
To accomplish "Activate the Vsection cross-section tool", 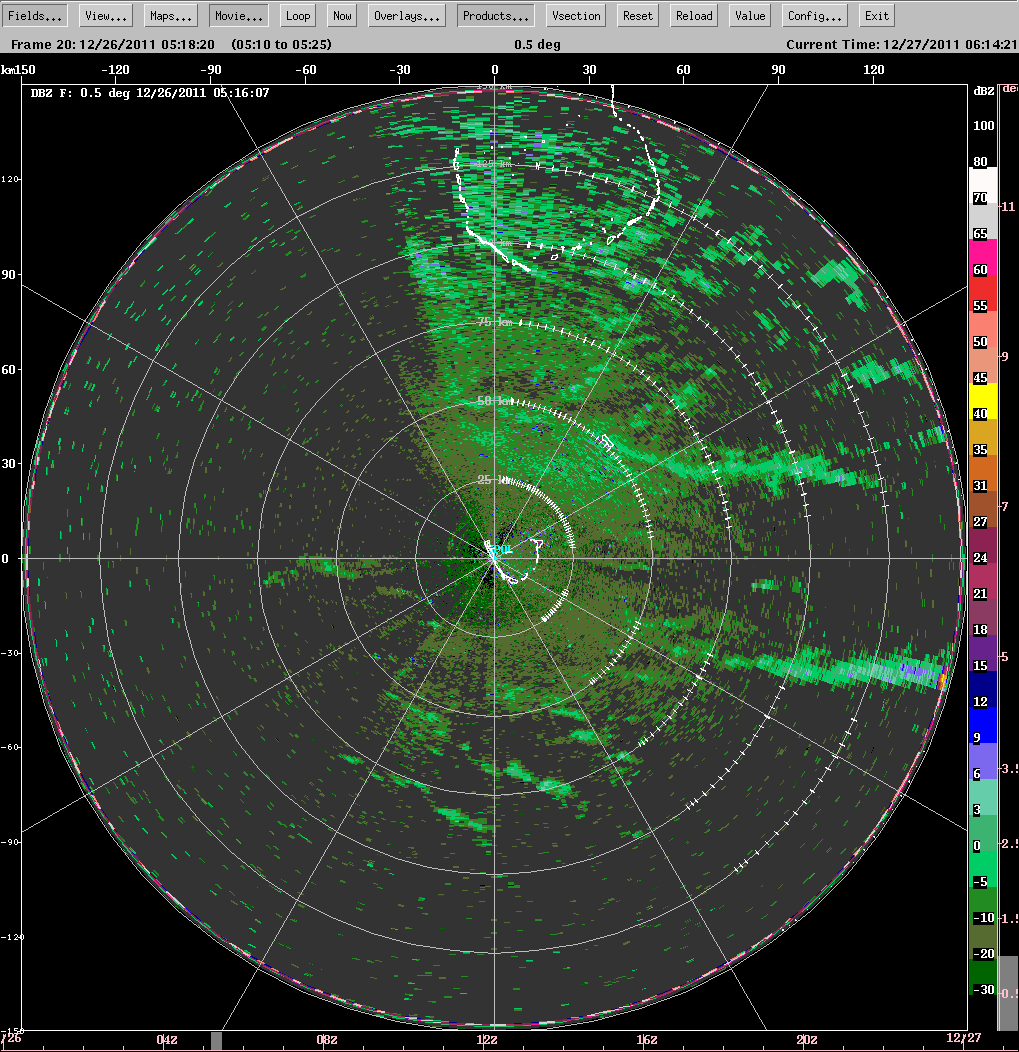I will click(575, 15).
